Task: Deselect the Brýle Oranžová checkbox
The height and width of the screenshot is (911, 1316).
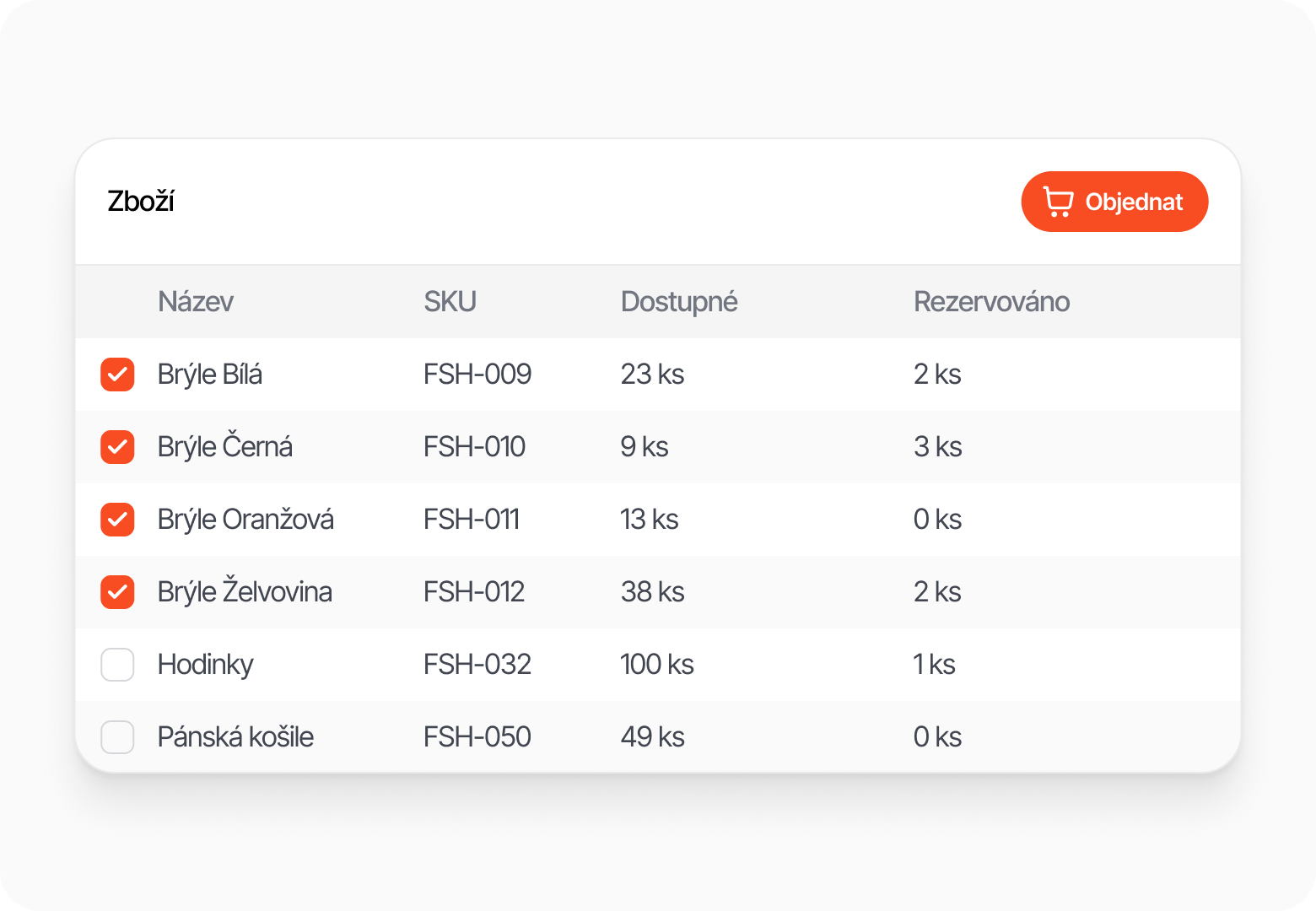Action: (117, 520)
